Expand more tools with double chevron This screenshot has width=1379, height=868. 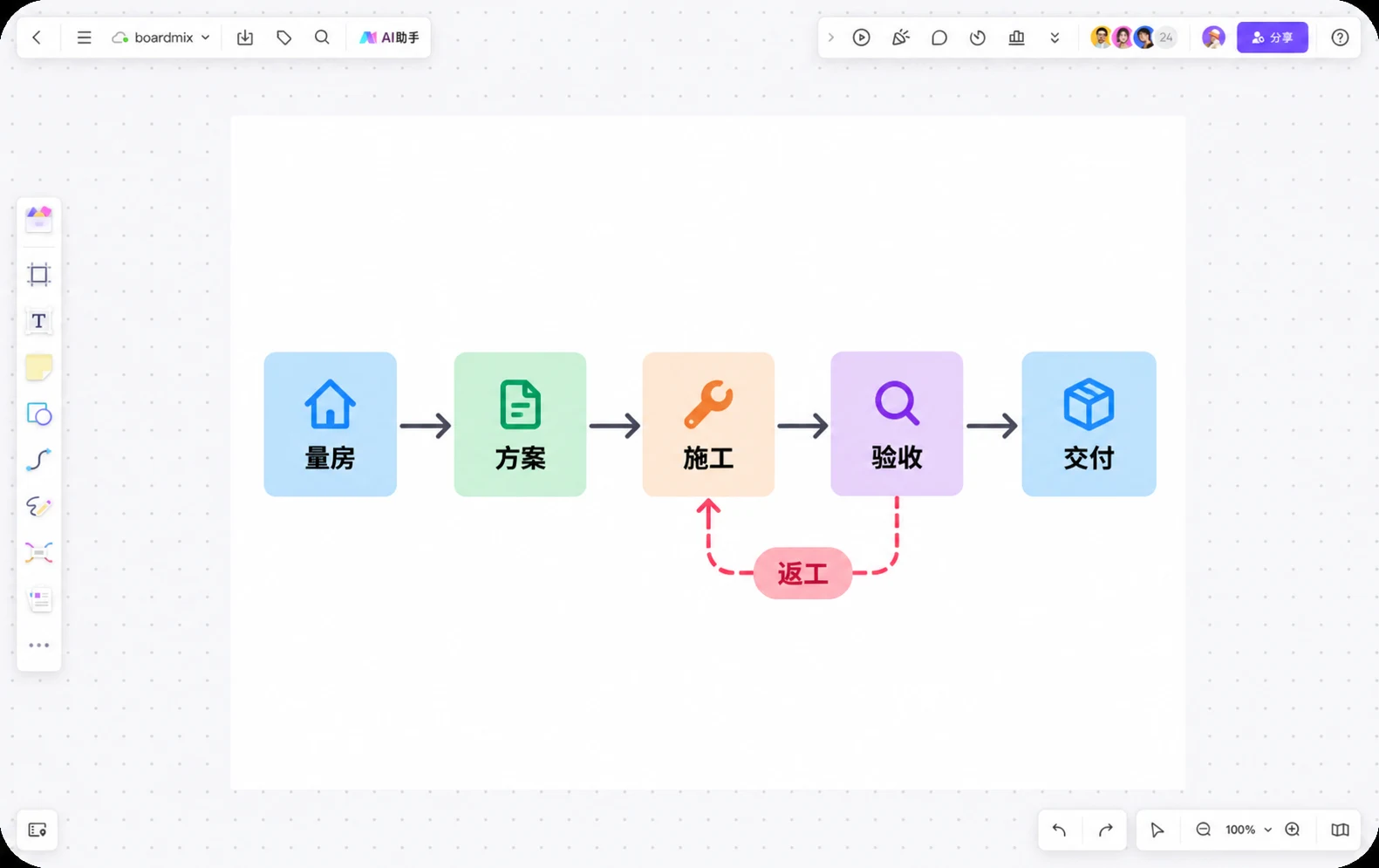(1055, 38)
